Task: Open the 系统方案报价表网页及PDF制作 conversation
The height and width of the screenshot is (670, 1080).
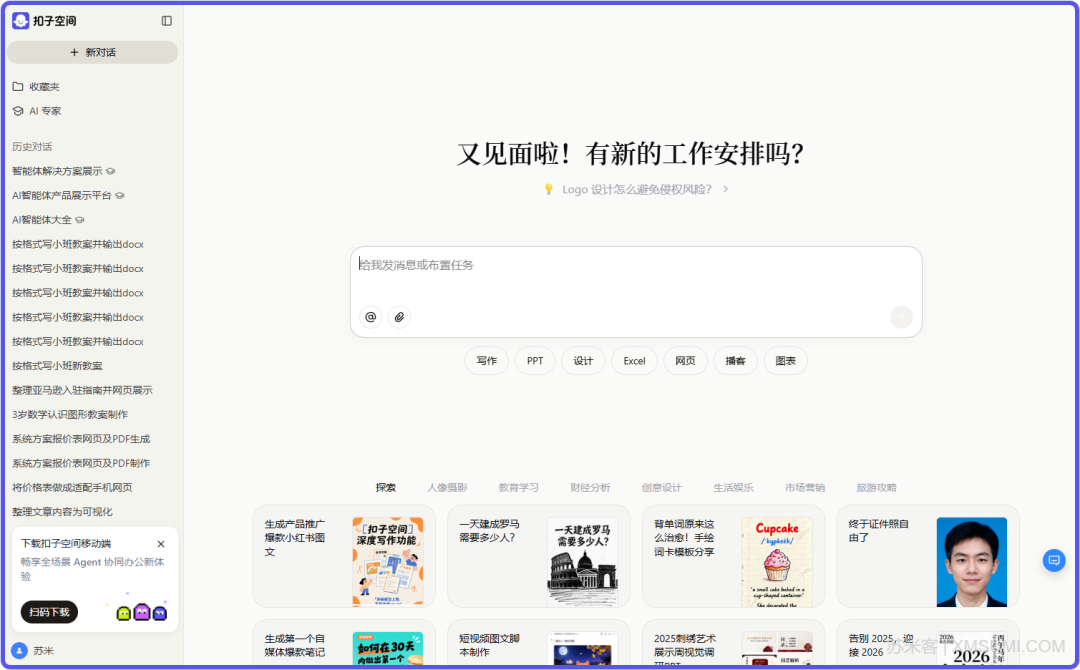Action: click(81, 463)
